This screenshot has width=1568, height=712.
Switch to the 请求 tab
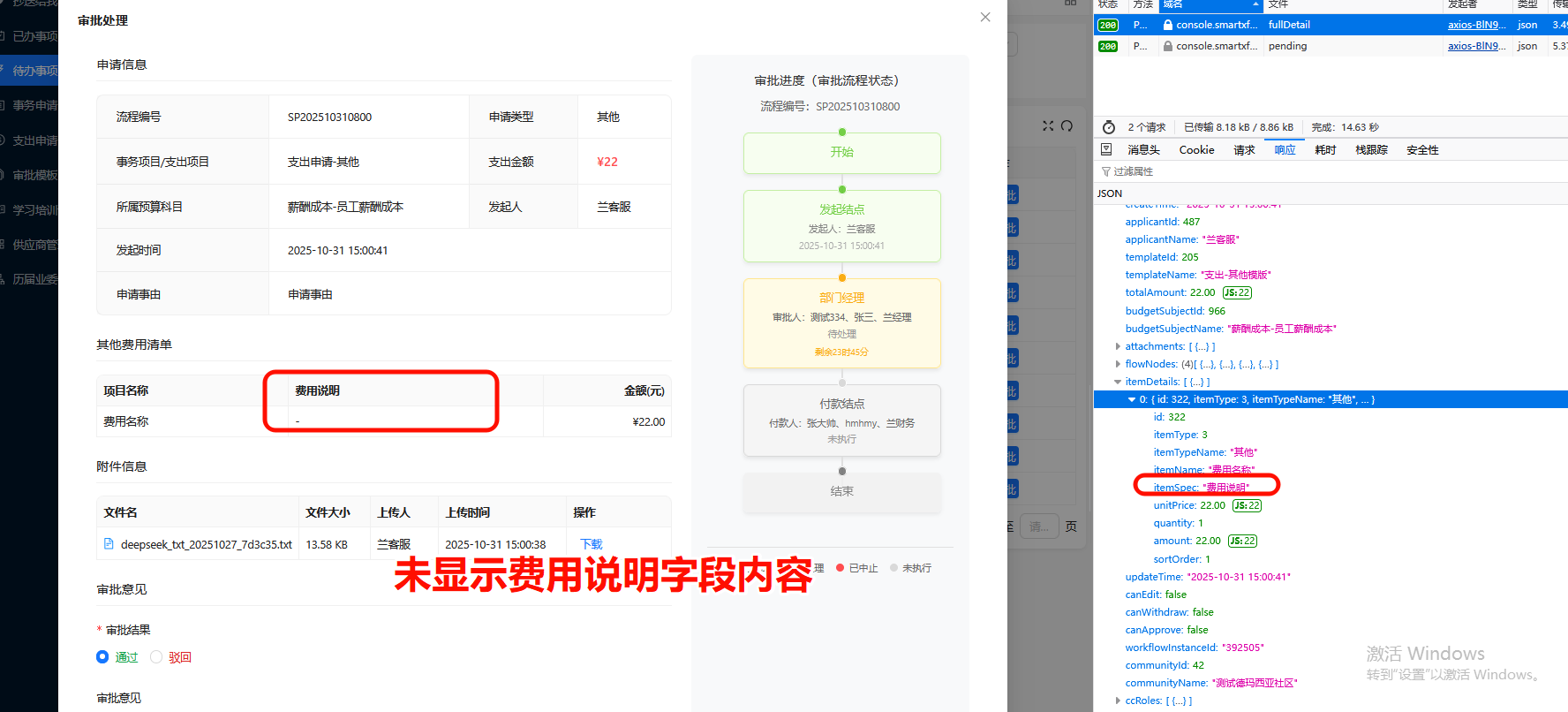coord(1244,149)
